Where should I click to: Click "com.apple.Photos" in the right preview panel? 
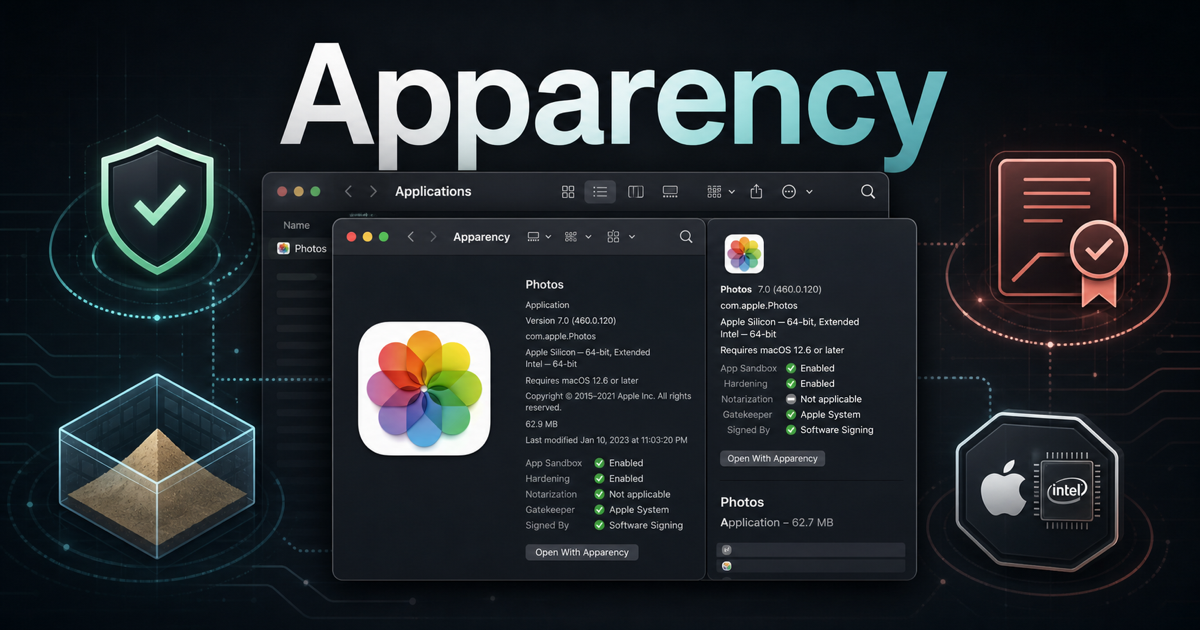(759, 305)
